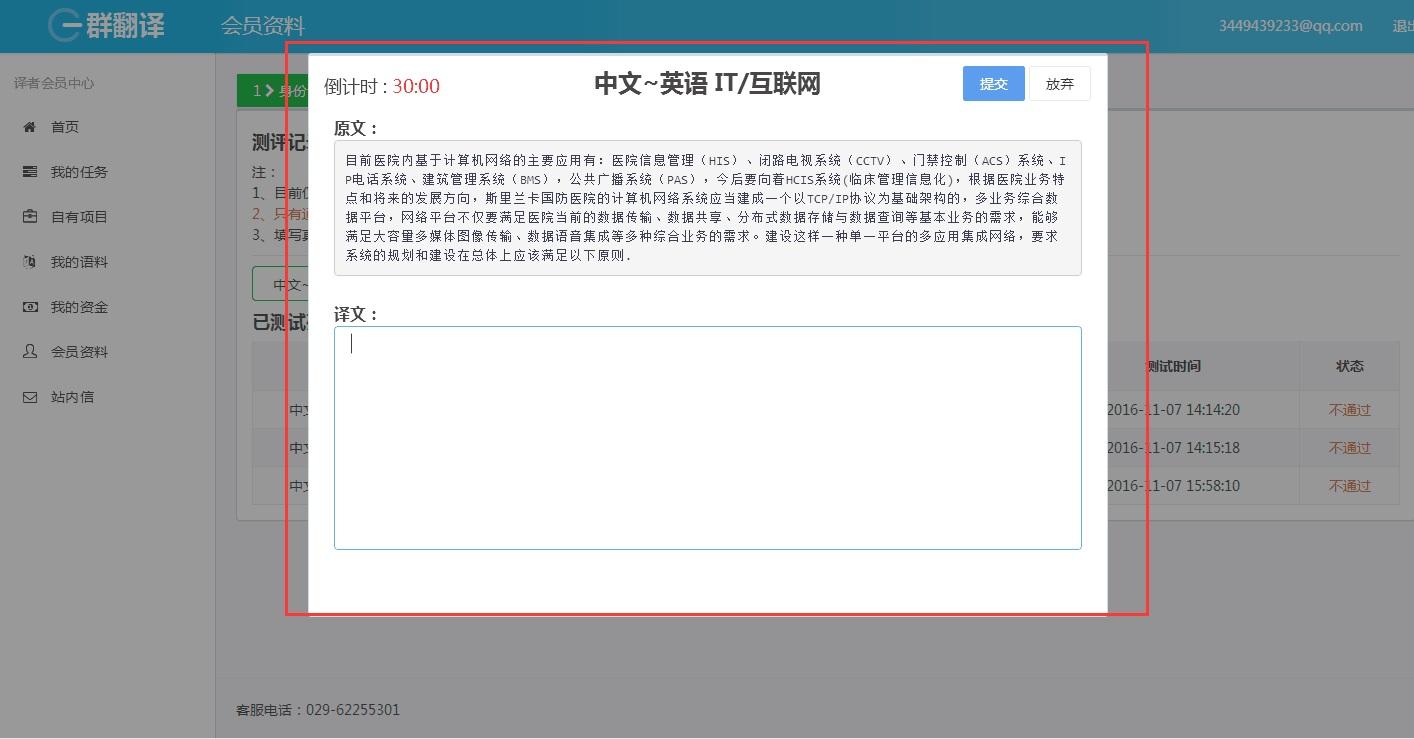Select 会员资料 in the top navigation
The width and height of the screenshot is (1414, 739).
coord(263,26)
